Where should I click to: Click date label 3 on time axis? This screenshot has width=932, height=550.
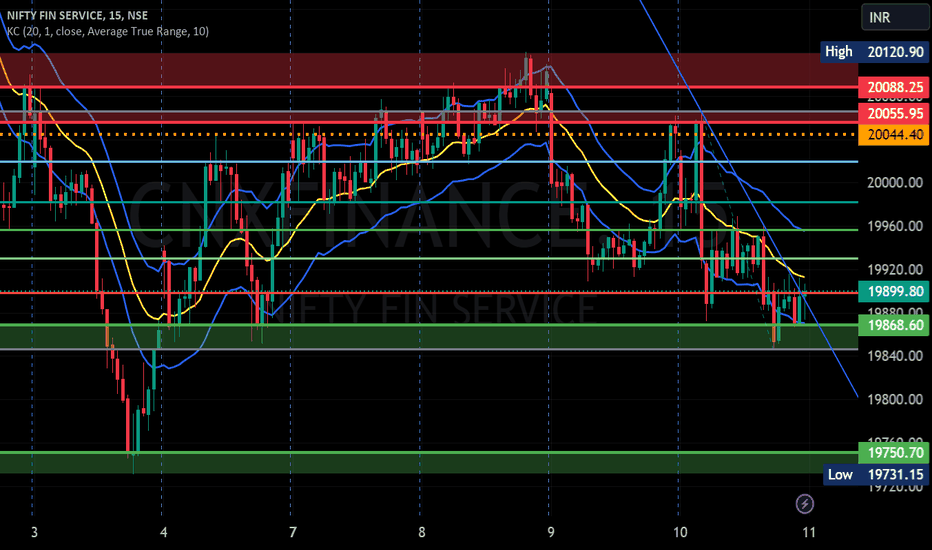coord(34,532)
